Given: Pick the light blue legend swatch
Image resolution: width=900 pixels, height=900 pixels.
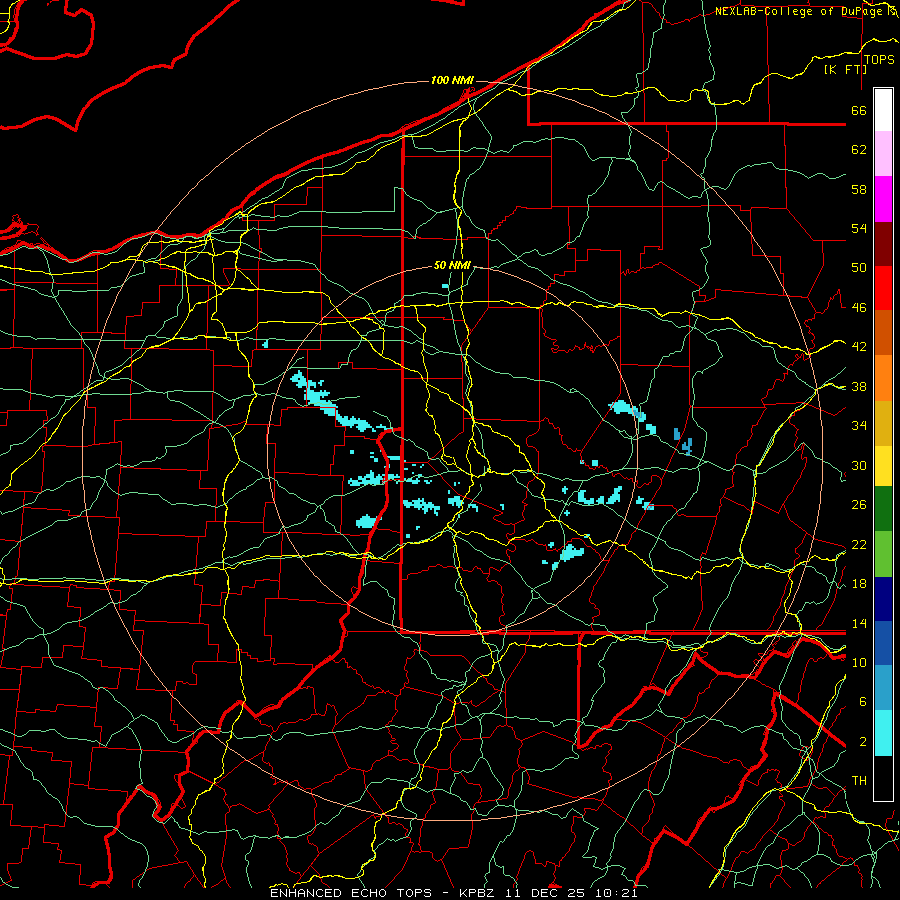Looking at the screenshot, I should 883,688.
